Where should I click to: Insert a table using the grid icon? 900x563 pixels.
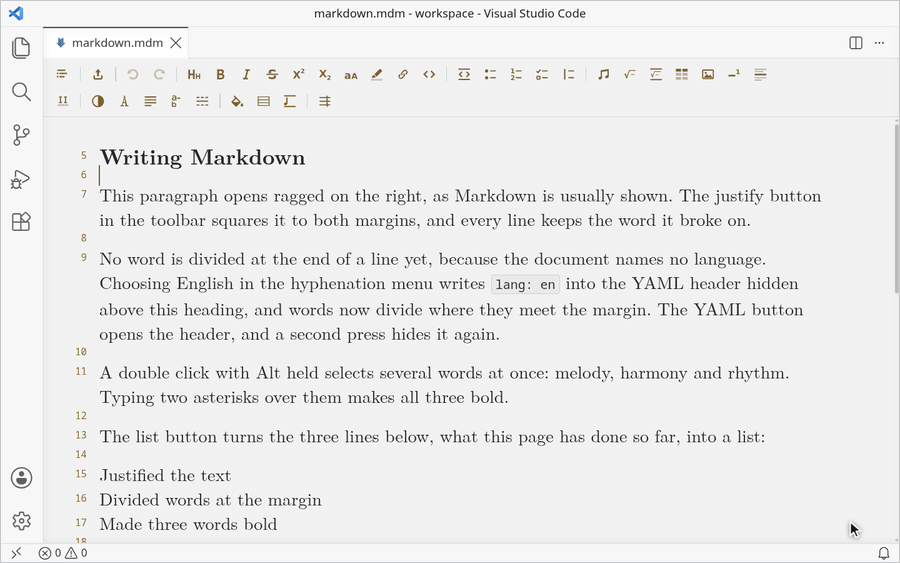coord(682,74)
